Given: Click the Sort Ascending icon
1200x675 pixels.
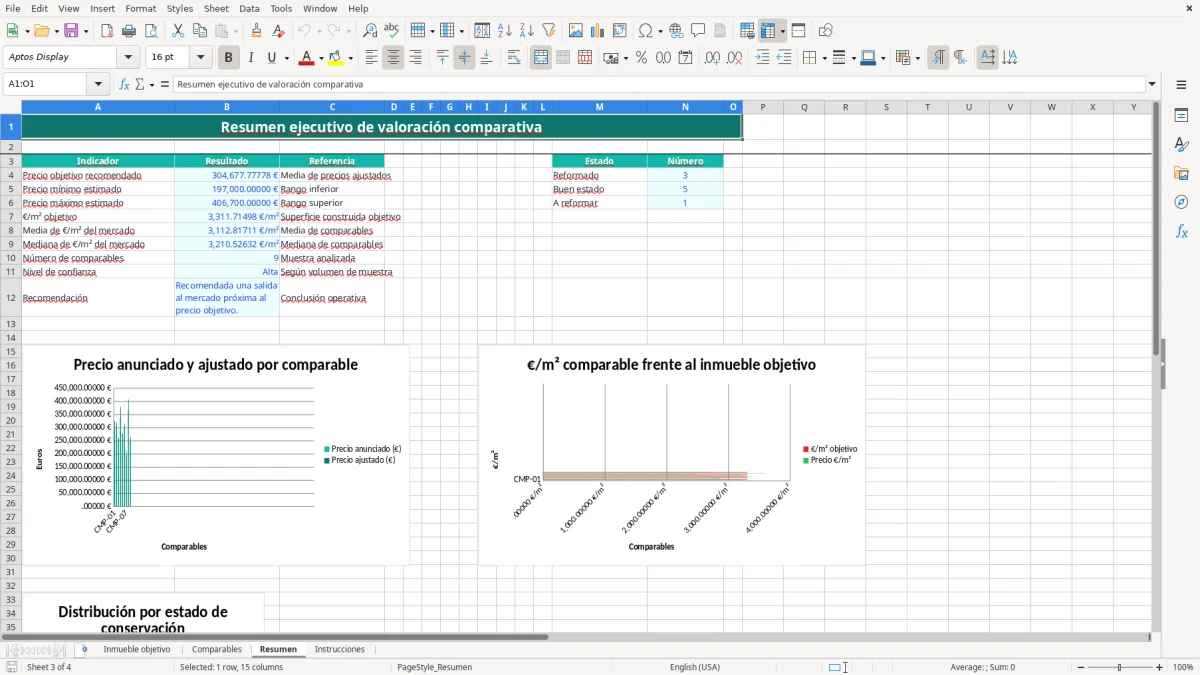Looking at the screenshot, I should click(x=505, y=31).
